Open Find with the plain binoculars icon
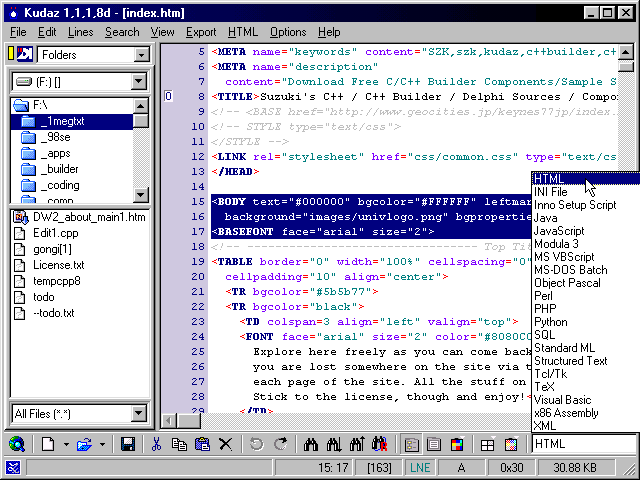The width and height of the screenshot is (640, 480). [x=311, y=444]
